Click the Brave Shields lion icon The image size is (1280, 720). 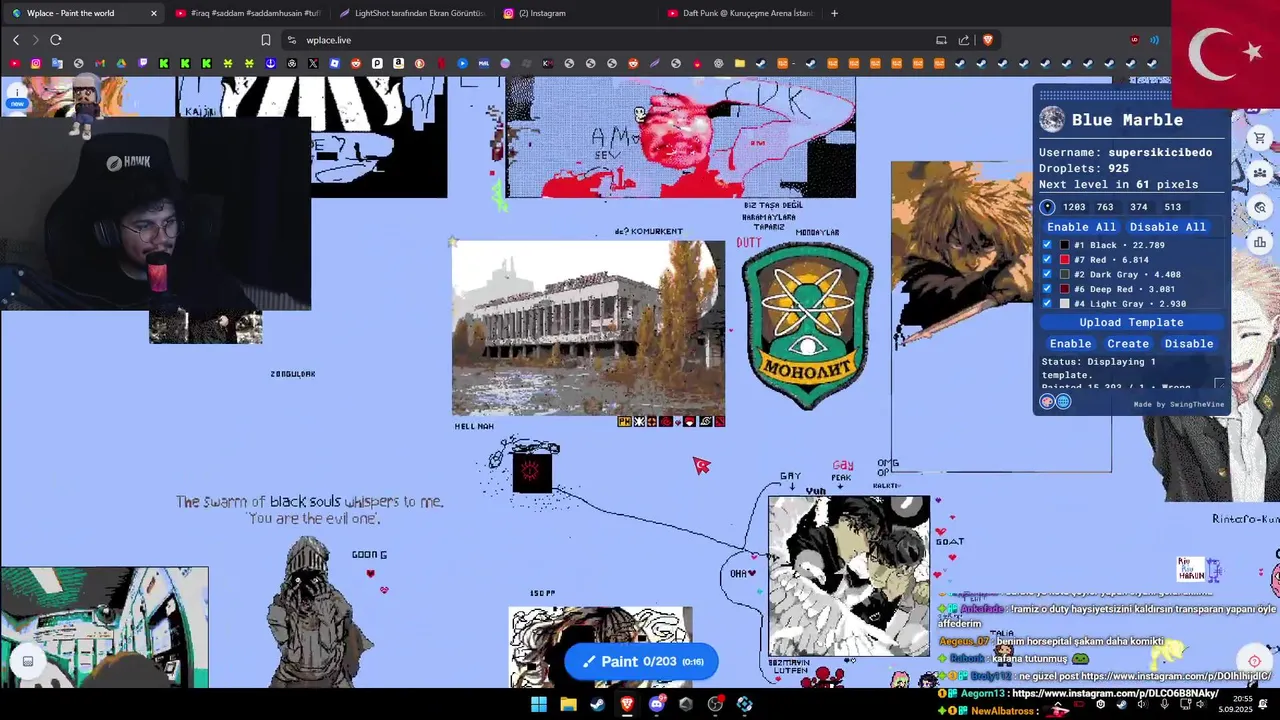988,40
